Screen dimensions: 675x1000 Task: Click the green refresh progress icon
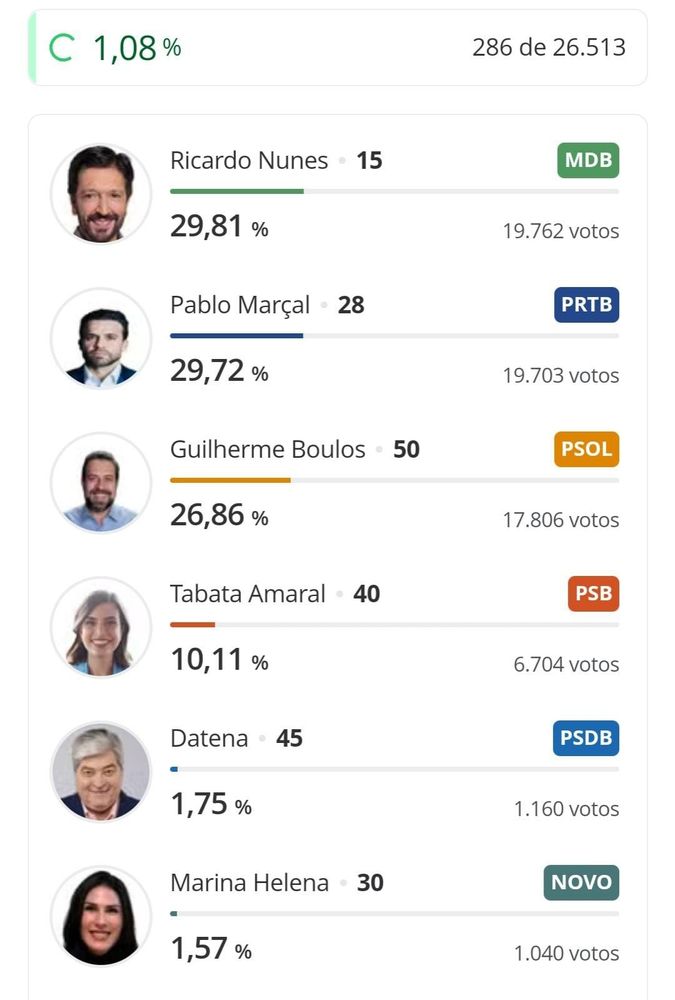(x=62, y=48)
